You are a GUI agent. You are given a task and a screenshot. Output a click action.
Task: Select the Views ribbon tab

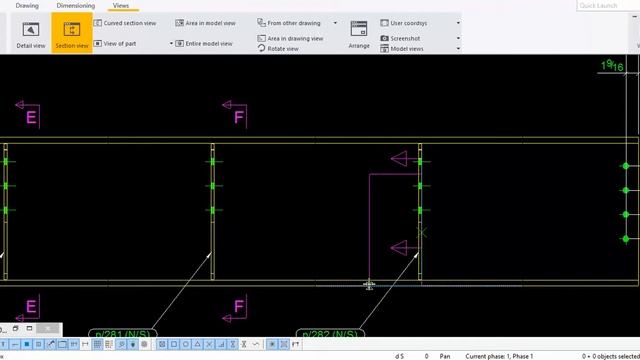click(121, 6)
